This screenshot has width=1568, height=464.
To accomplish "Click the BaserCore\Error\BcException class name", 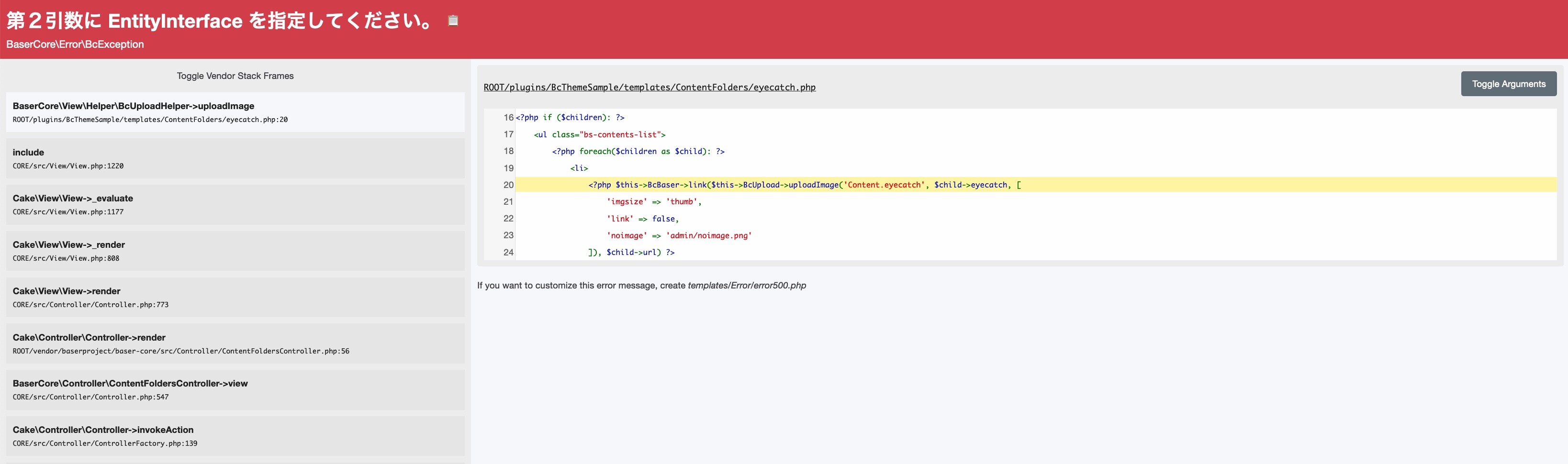I will [x=75, y=44].
